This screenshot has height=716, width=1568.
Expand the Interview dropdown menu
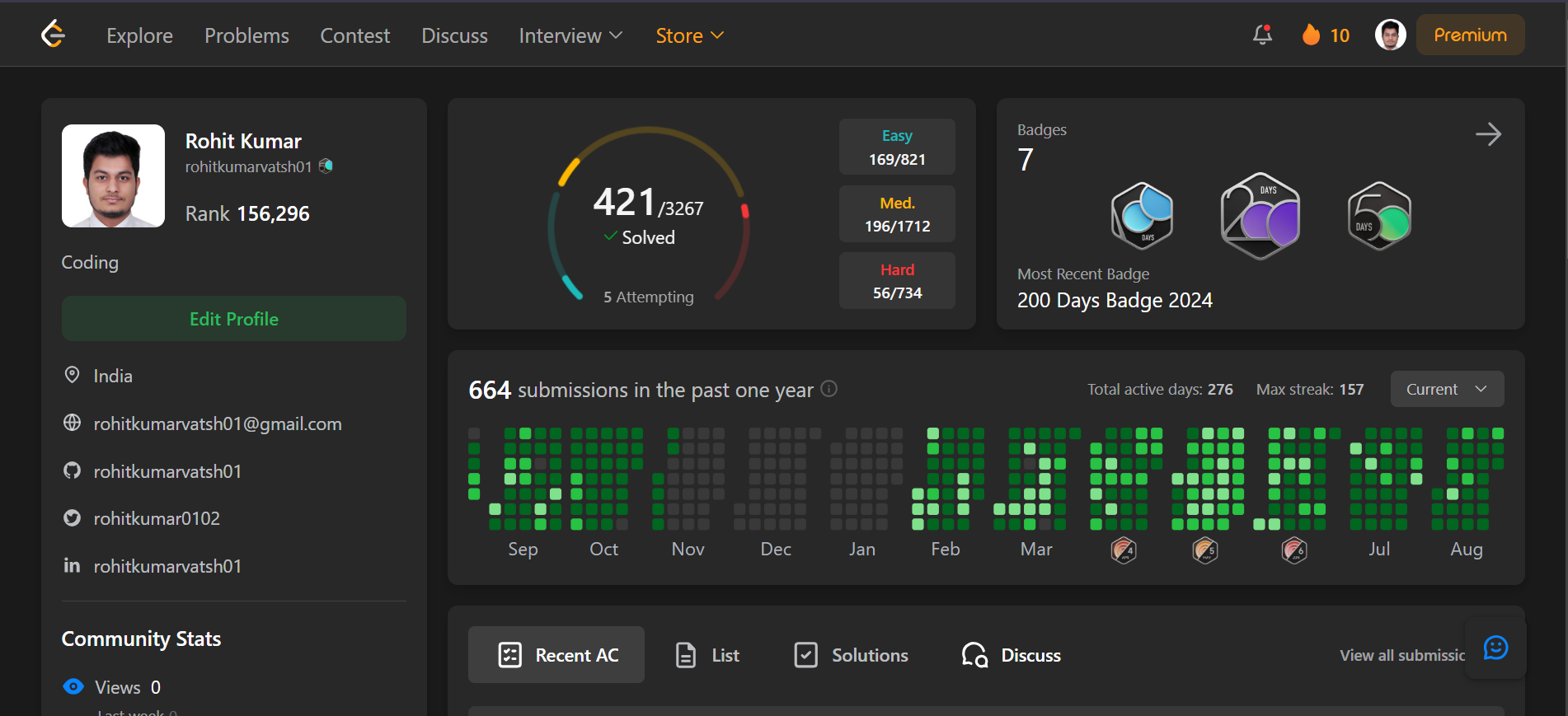(x=570, y=35)
